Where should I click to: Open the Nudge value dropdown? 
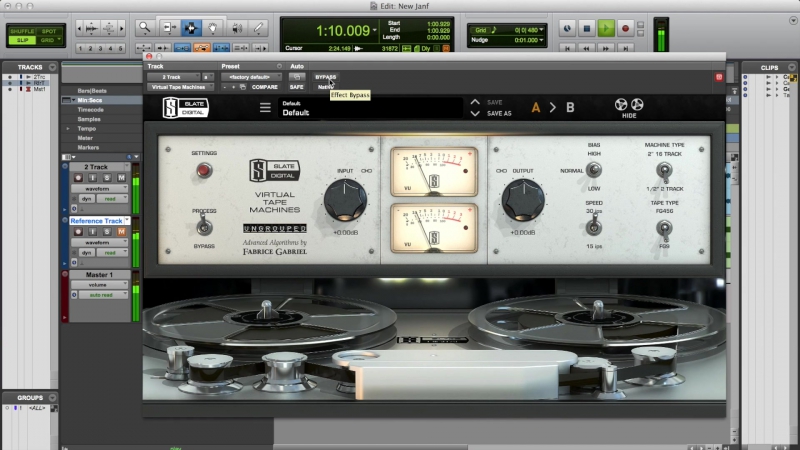click(541, 40)
